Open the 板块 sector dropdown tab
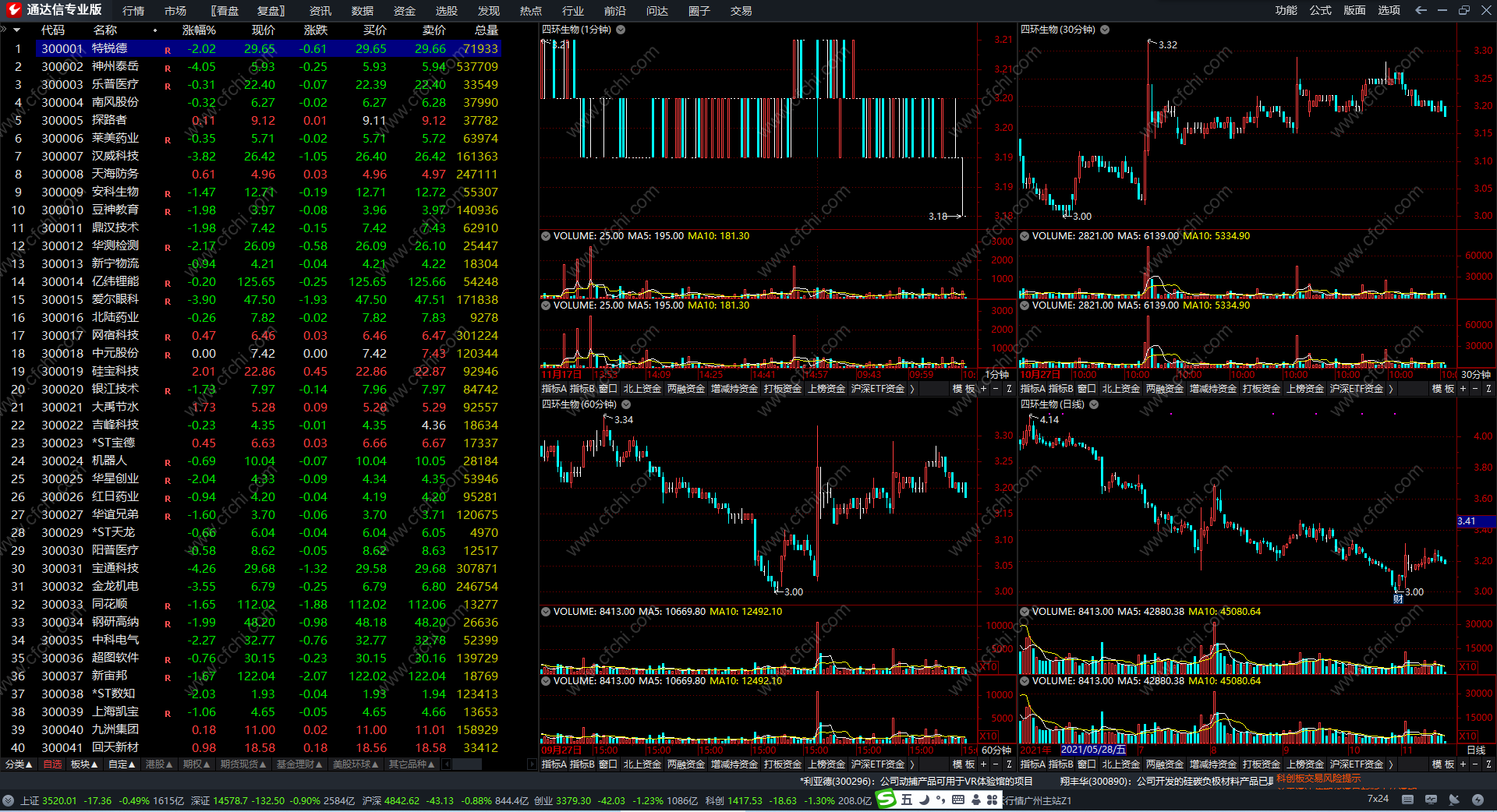Image resolution: width=1497 pixels, height=812 pixels. point(84,764)
